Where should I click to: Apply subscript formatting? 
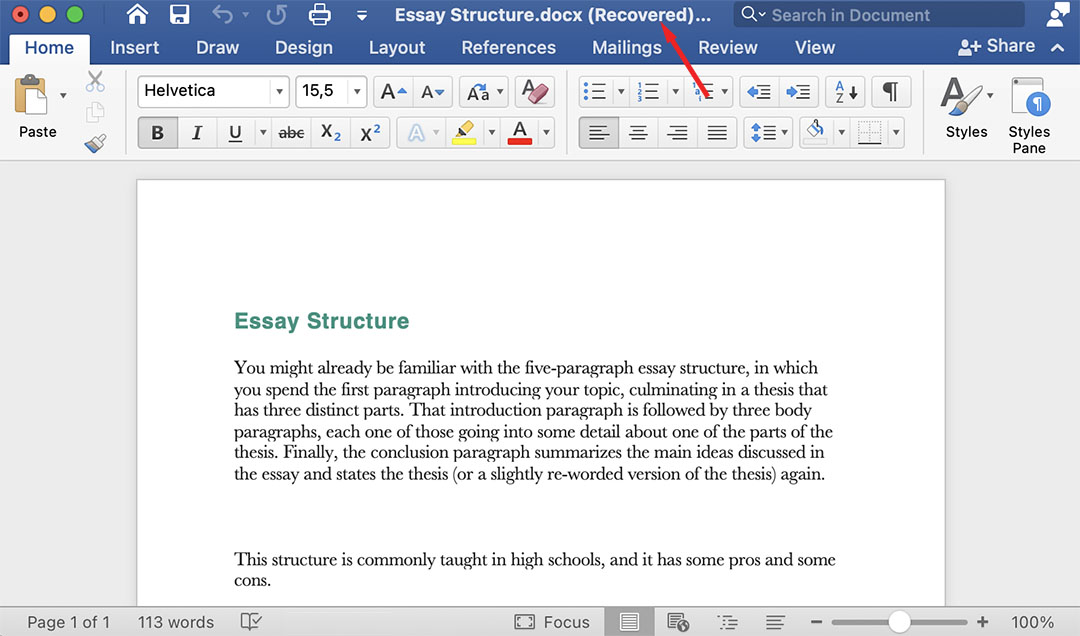pyautogui.click(x=331, y=132)
